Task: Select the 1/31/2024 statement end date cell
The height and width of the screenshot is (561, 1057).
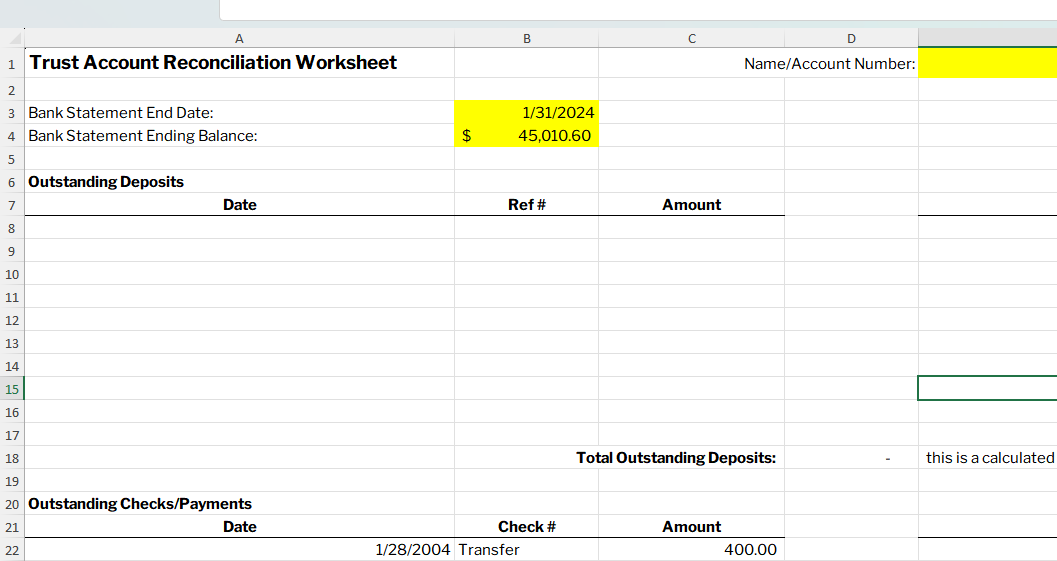Action: (x=526, y=113)
